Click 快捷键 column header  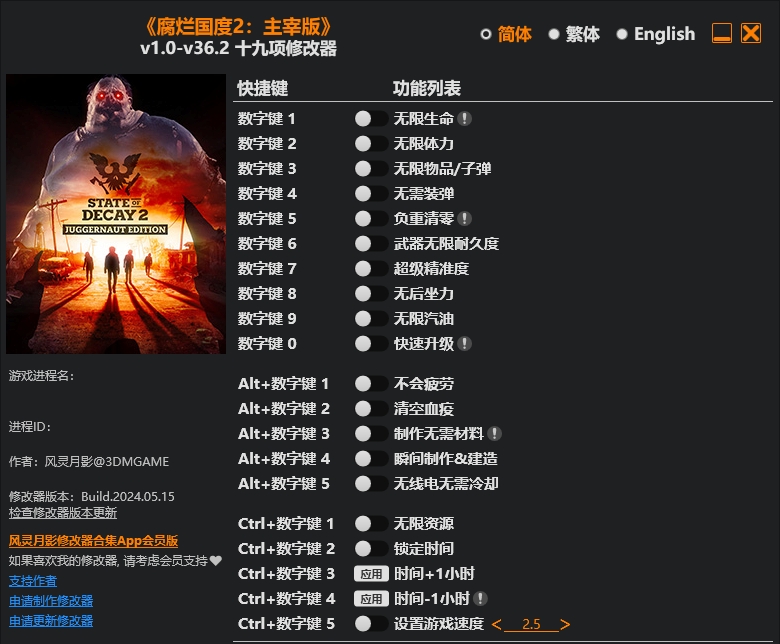point(263,89)
